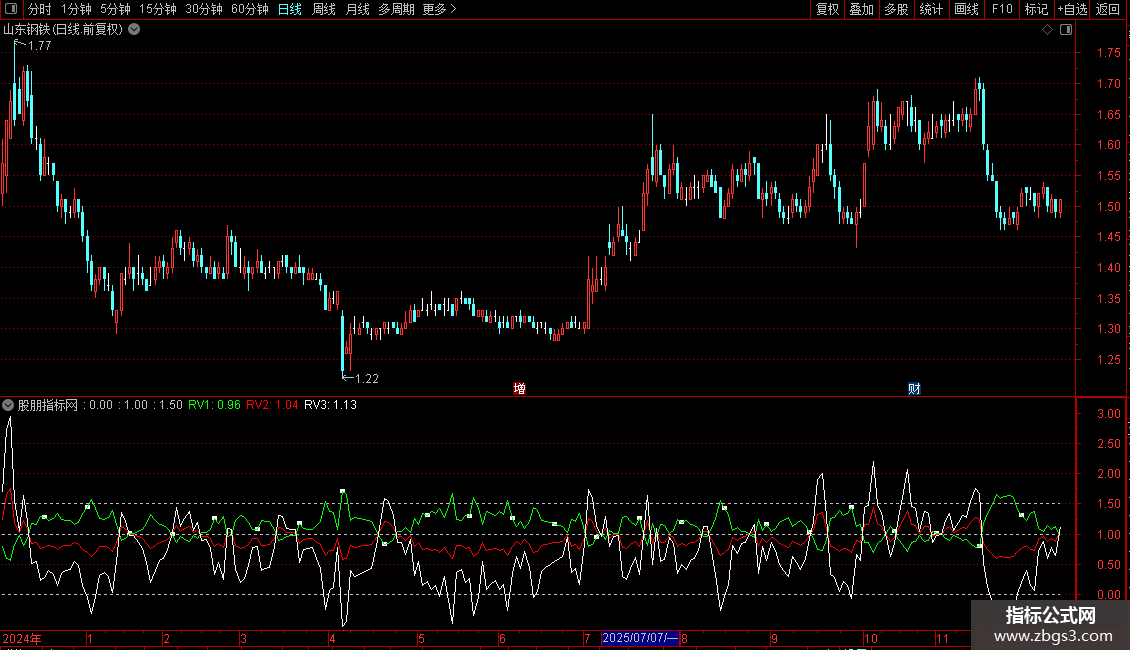Select the 日线 daily tab
1130x650 pixels.
[x=290, y=9]
